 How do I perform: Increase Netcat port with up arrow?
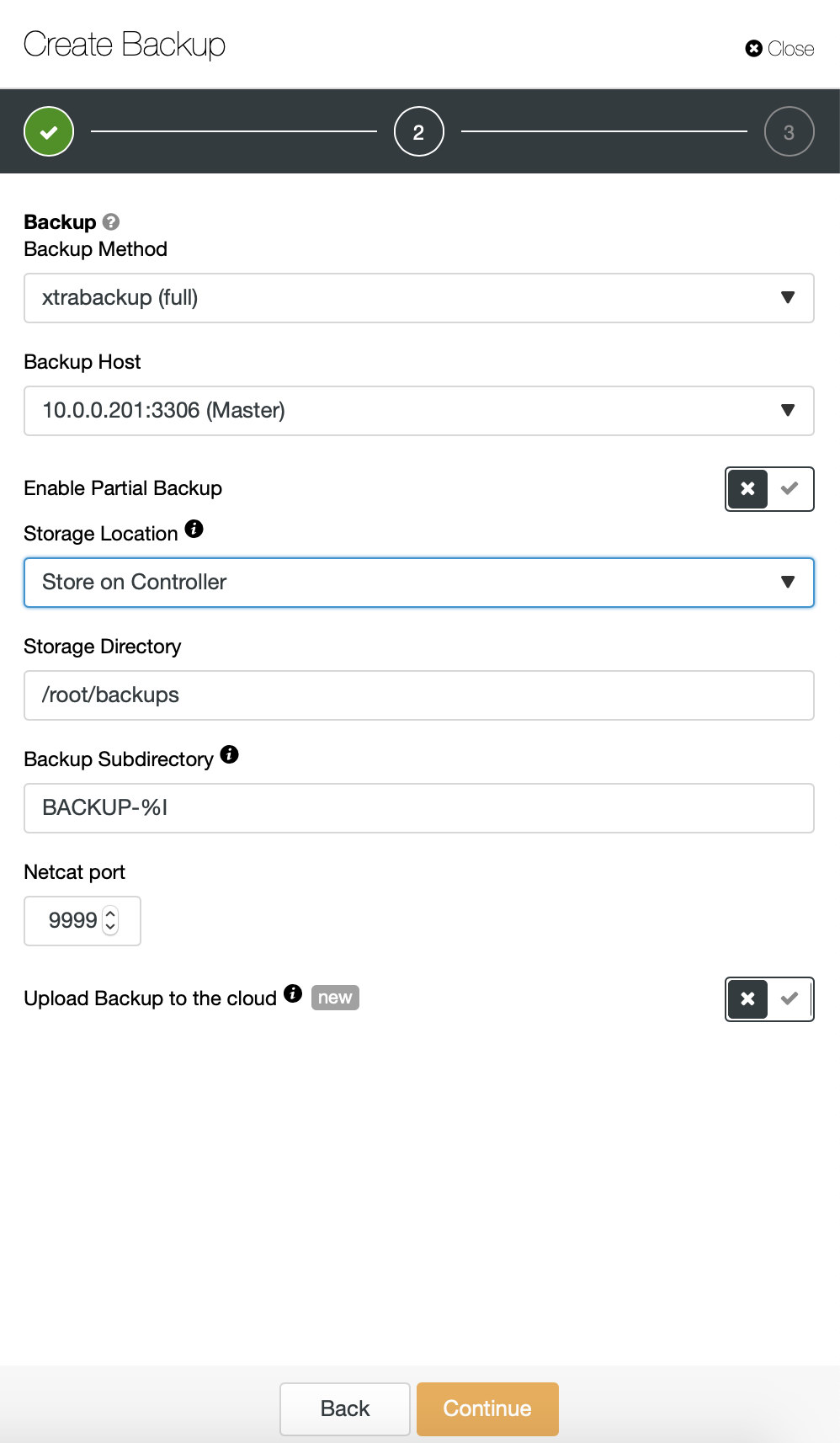pyautogui.click(x=110, y=913)
